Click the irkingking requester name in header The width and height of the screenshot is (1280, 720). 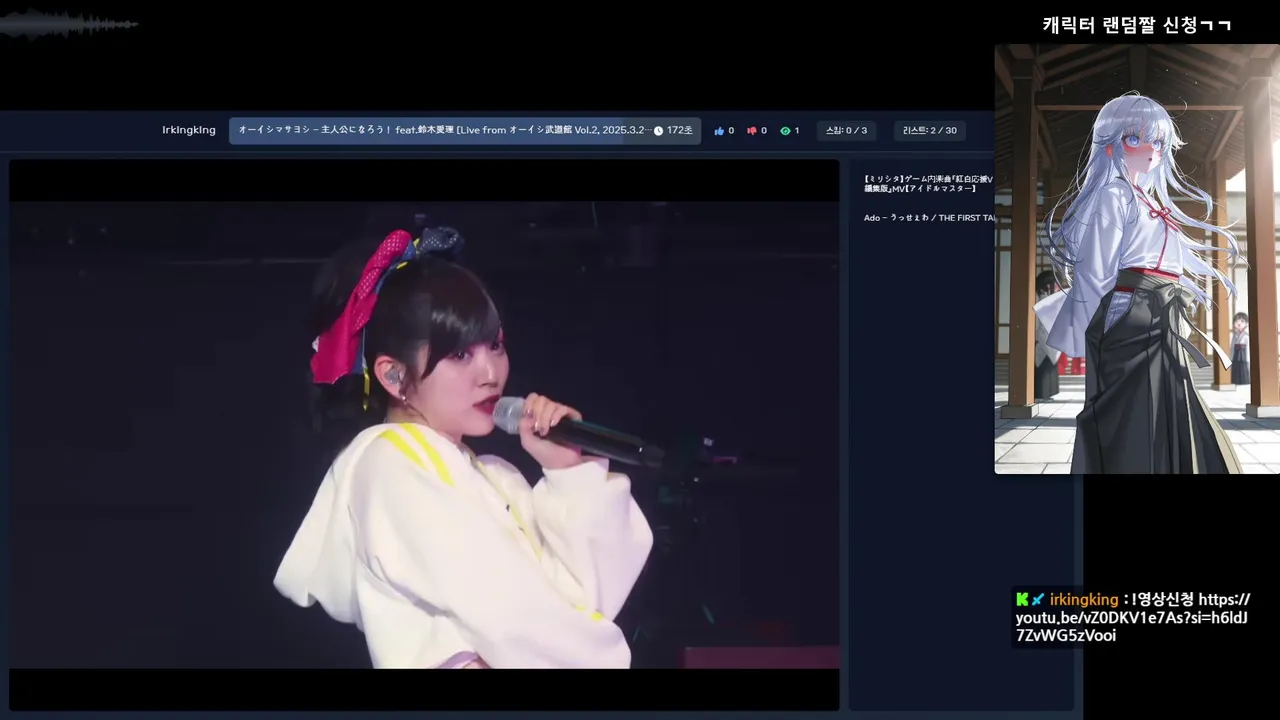[x=189, y=131]
